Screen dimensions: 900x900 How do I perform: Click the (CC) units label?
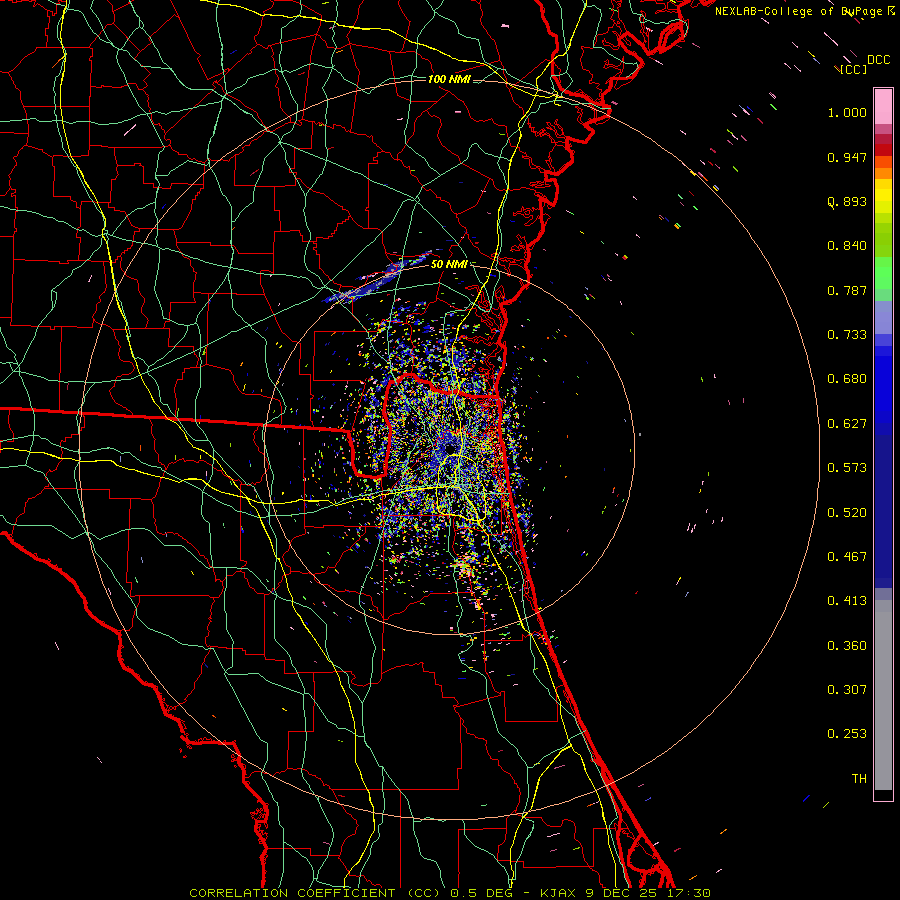click(x=854, y=69)
